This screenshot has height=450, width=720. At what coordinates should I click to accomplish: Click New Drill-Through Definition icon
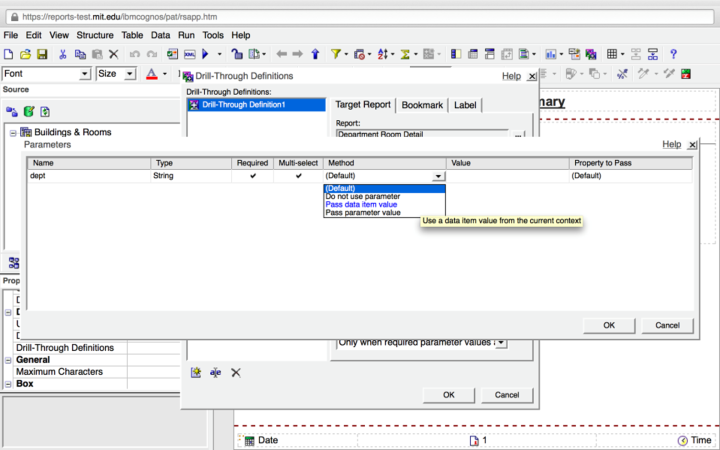coord(196,372)
